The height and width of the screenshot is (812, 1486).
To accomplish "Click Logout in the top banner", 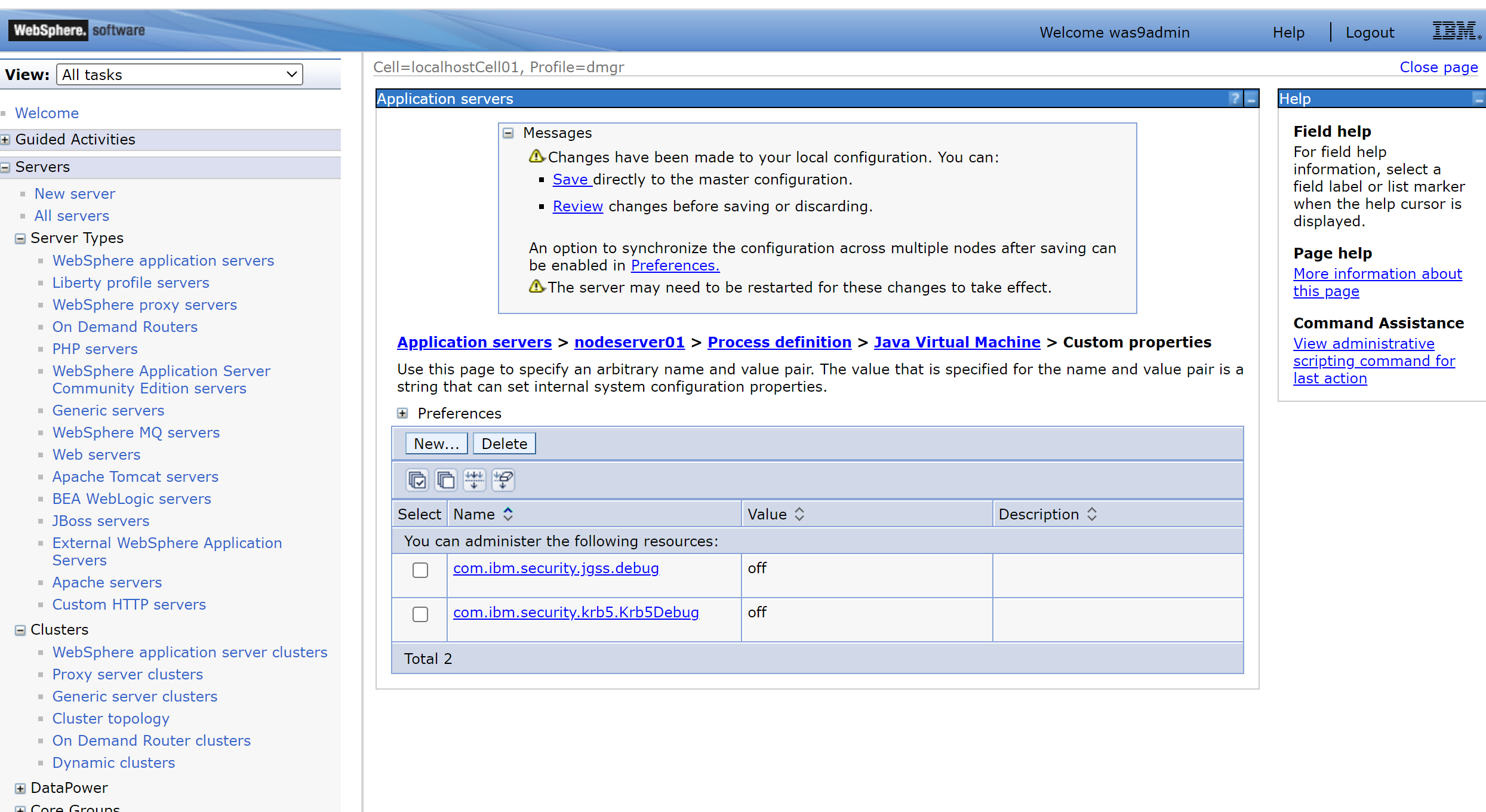I will 1370,32.
